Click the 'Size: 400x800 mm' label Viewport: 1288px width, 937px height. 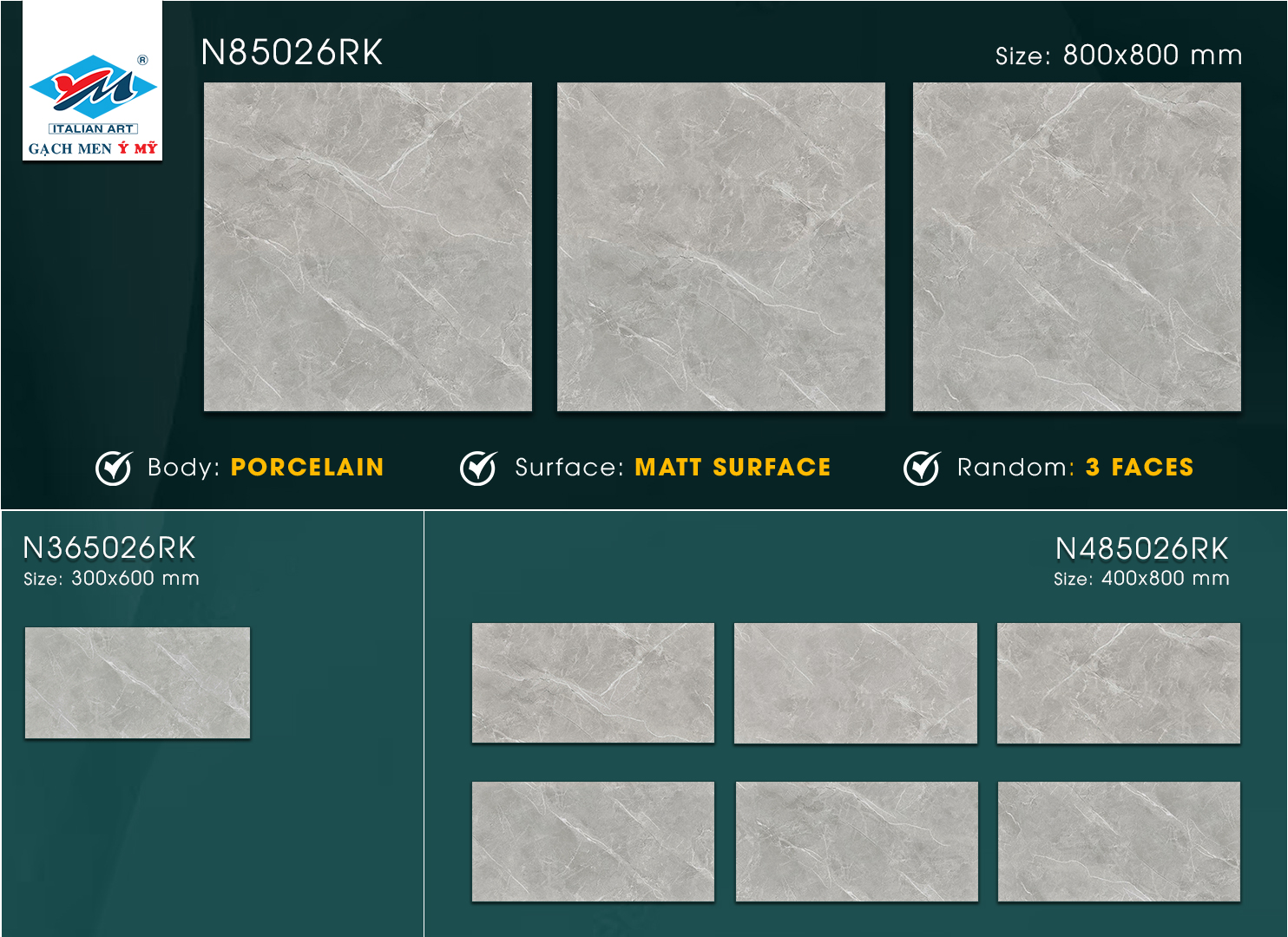[x=1141, y=579]
